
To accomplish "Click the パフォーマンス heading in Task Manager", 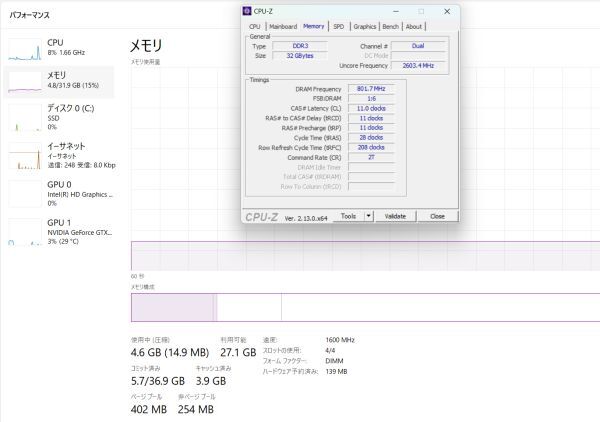I will [29, 15].
